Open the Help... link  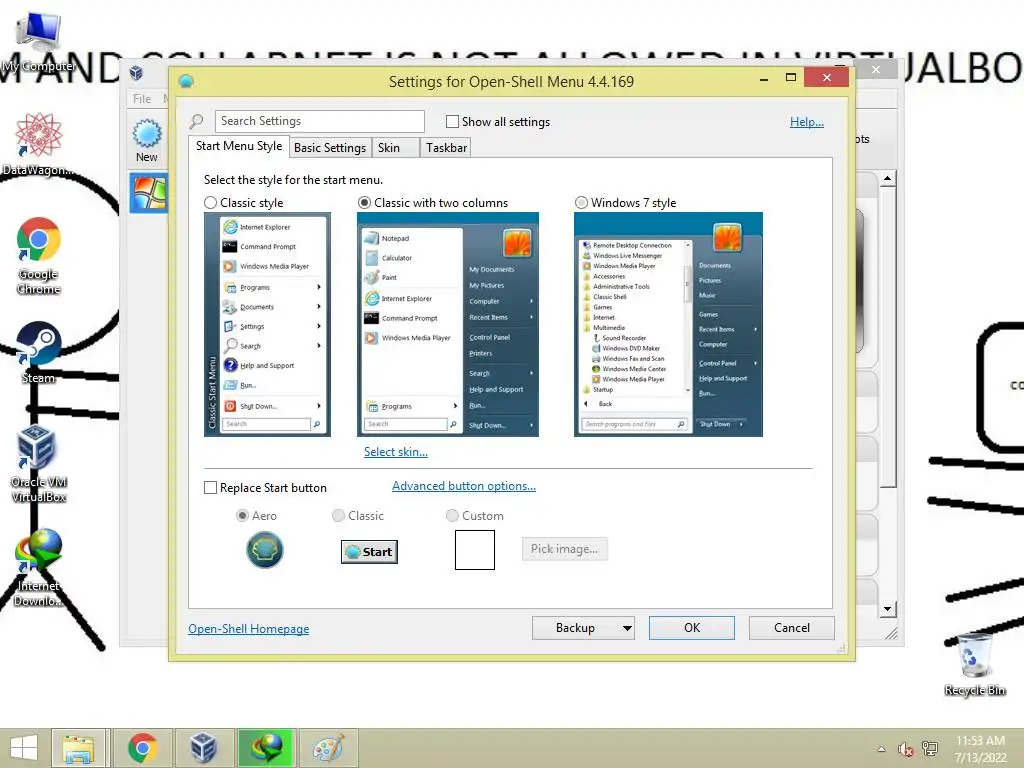click(807, 122)
